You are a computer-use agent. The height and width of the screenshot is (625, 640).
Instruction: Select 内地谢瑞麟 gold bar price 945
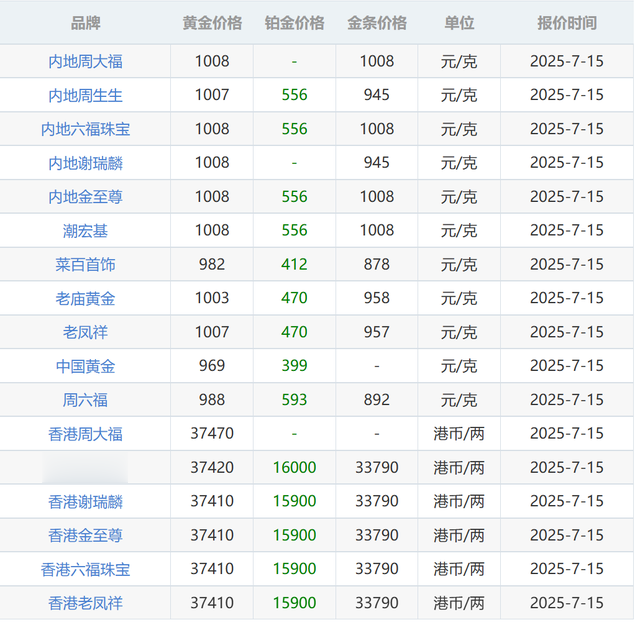click(377, 162)
